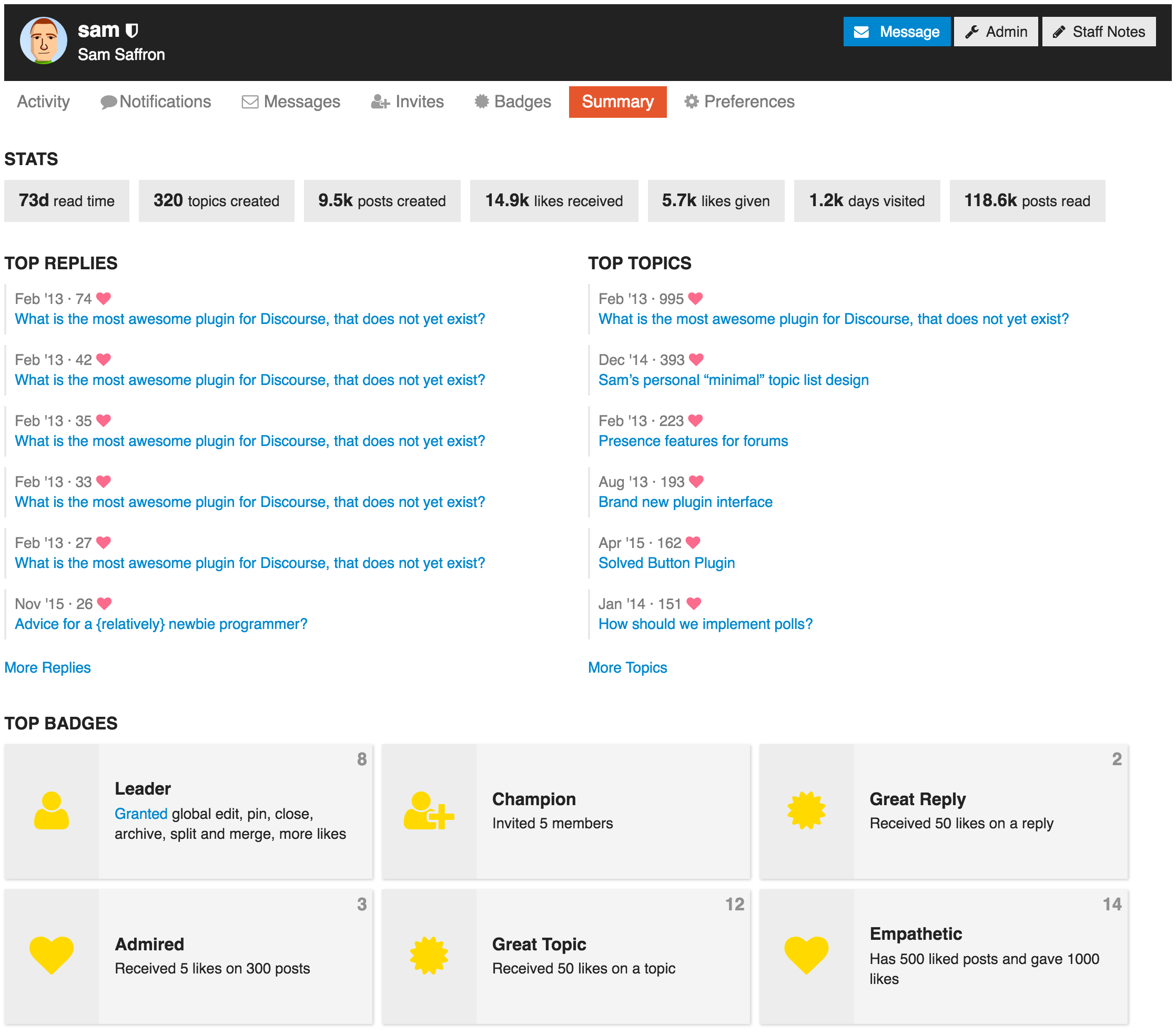The image size is (1176, 1035).
Task: Follow the More Replies link
Action: [48, 667]
